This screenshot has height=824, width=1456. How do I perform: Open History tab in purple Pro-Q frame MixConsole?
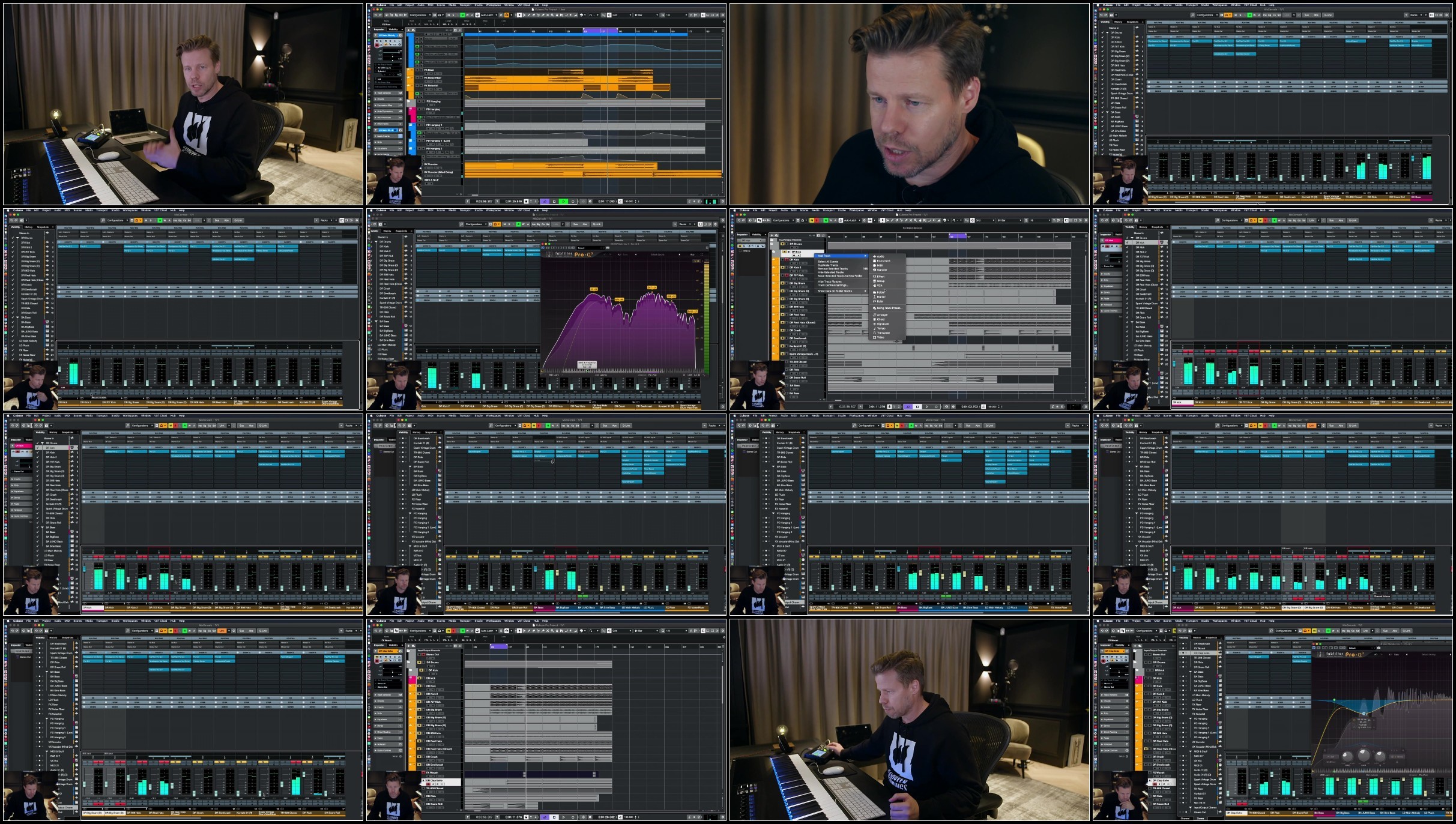point(387,231)
